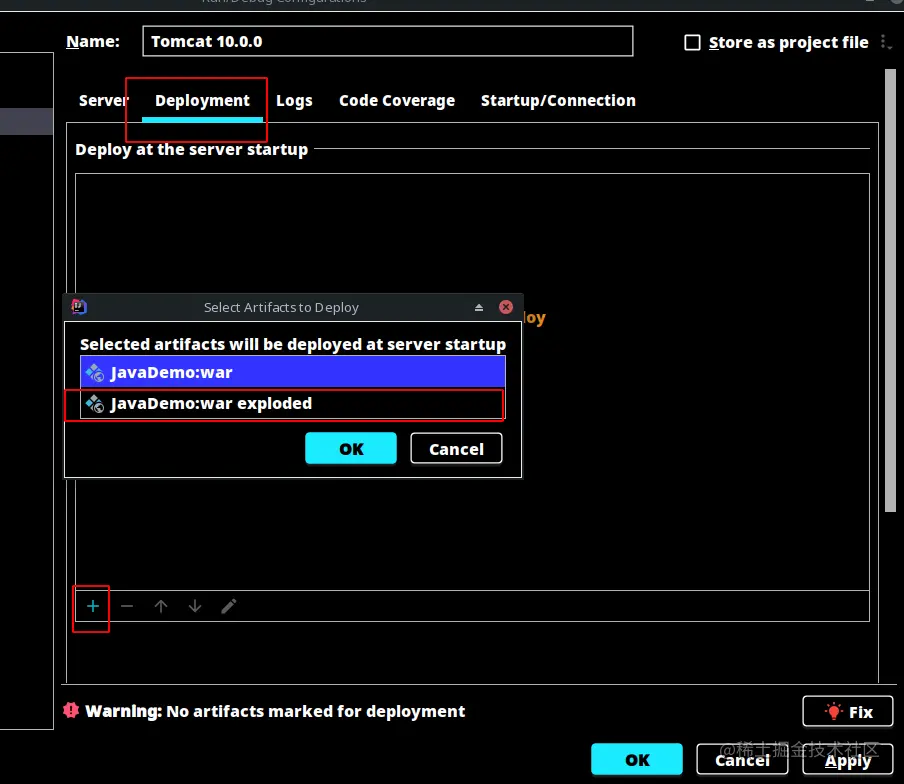Click the red warning icon at bottom

click(x=71, y=710)
